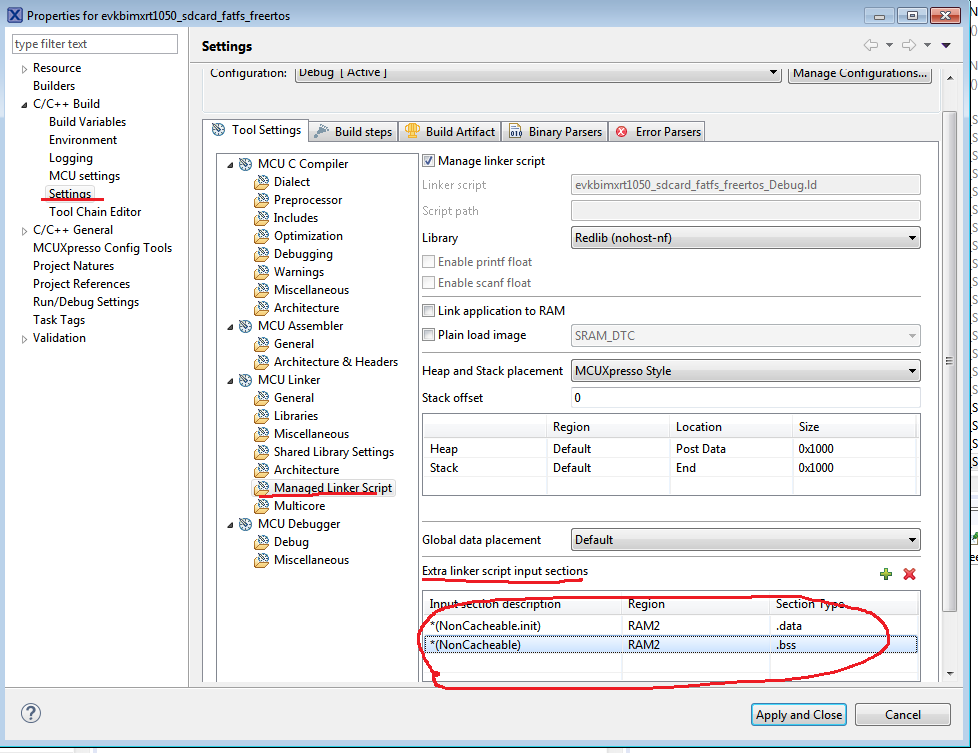Click the Stack location End cell
The height and width of the screenshot is (753, 978).
731,468
